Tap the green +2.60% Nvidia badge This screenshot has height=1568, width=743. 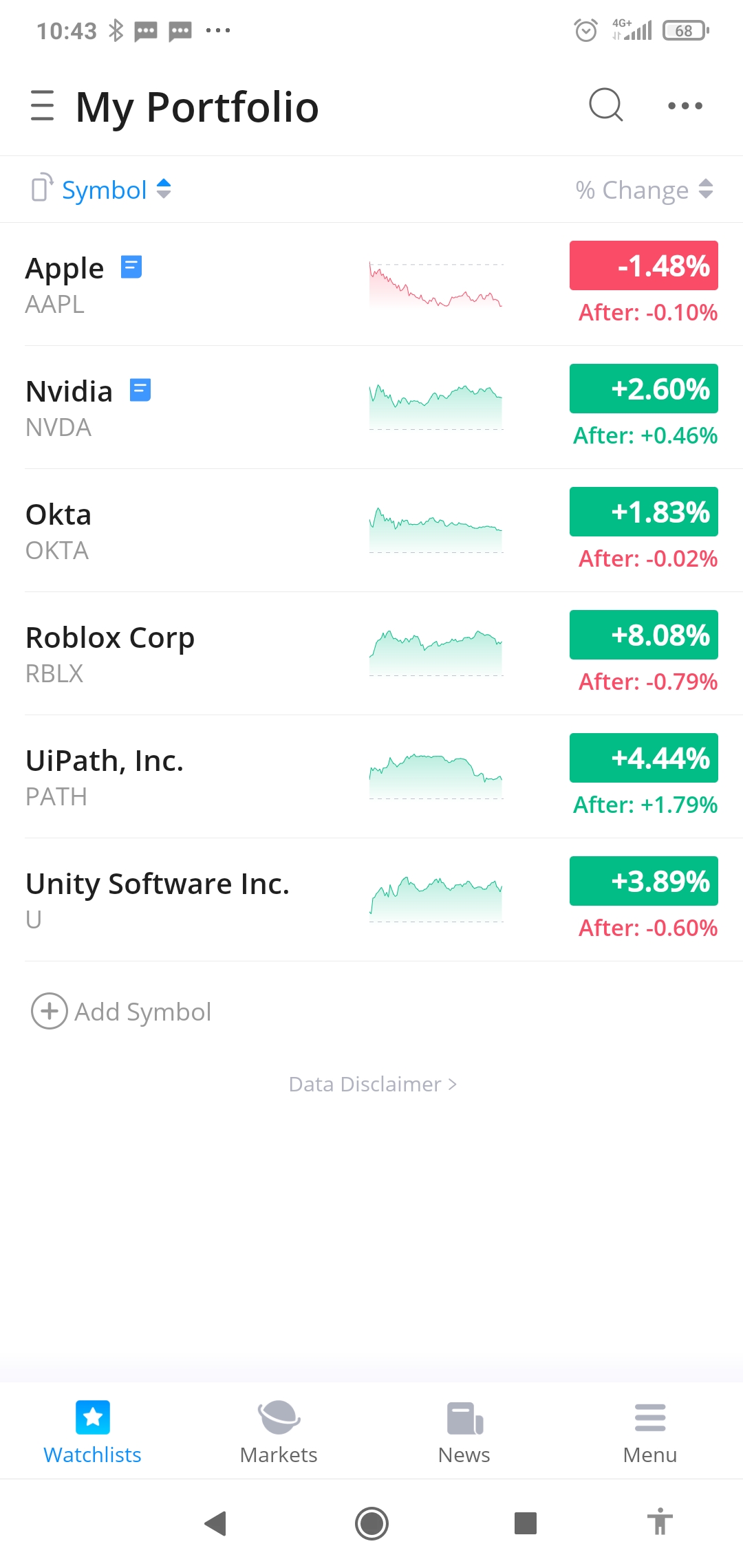643,389
